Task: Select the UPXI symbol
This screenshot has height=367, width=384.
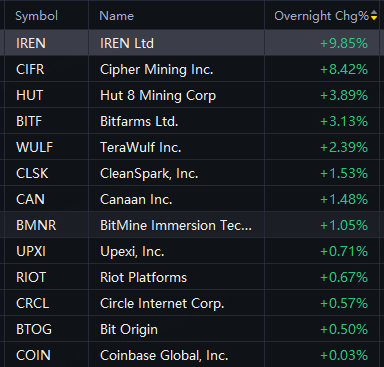Action: [31, 251]
